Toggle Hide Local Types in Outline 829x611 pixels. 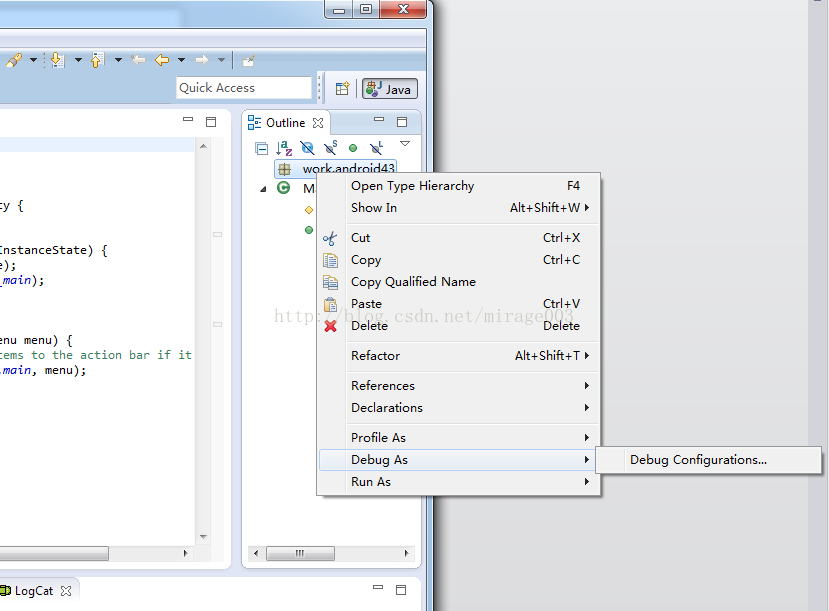376,148
